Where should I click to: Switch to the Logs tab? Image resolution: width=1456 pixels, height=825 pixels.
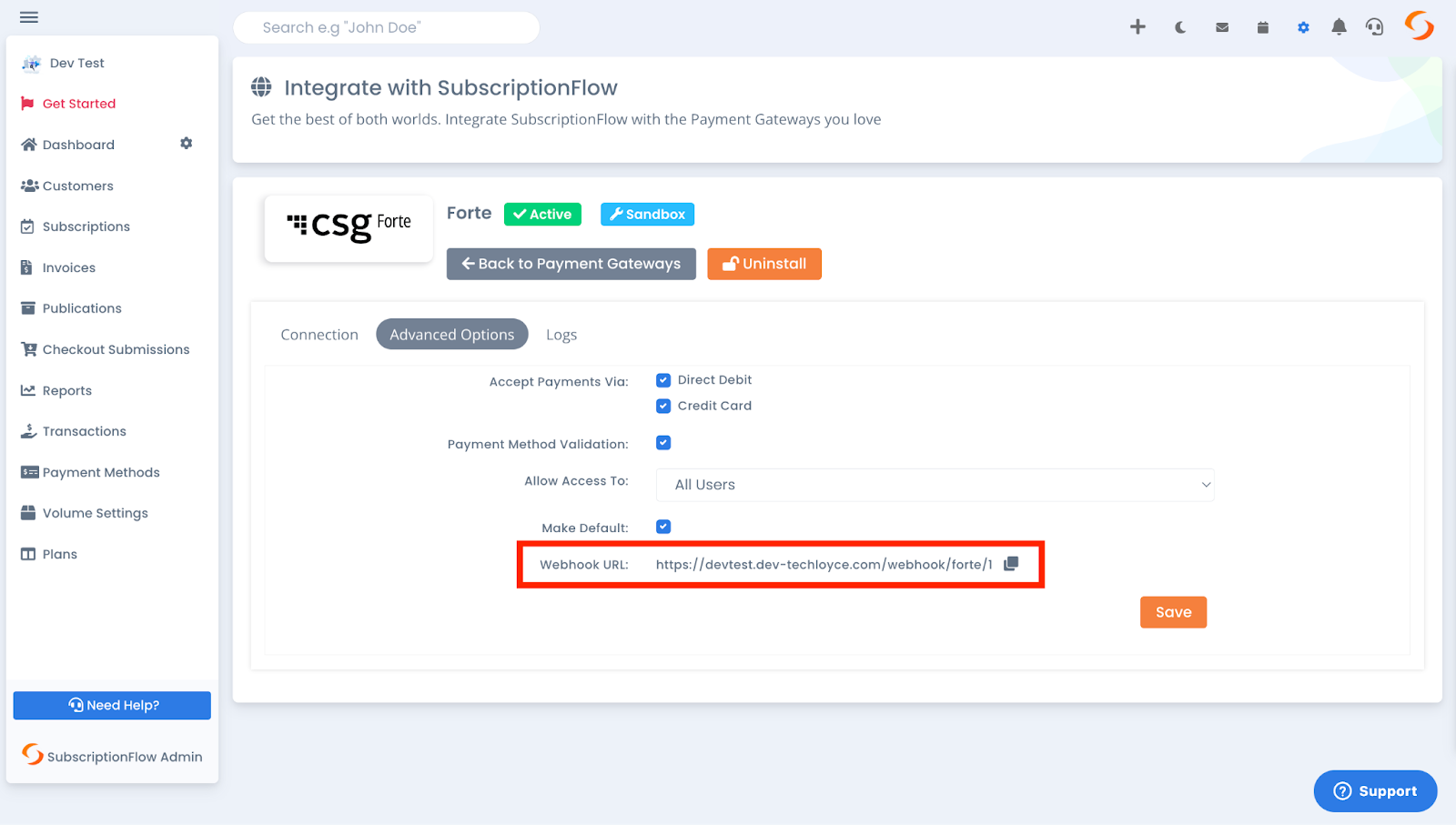click(x=561, y=334)
